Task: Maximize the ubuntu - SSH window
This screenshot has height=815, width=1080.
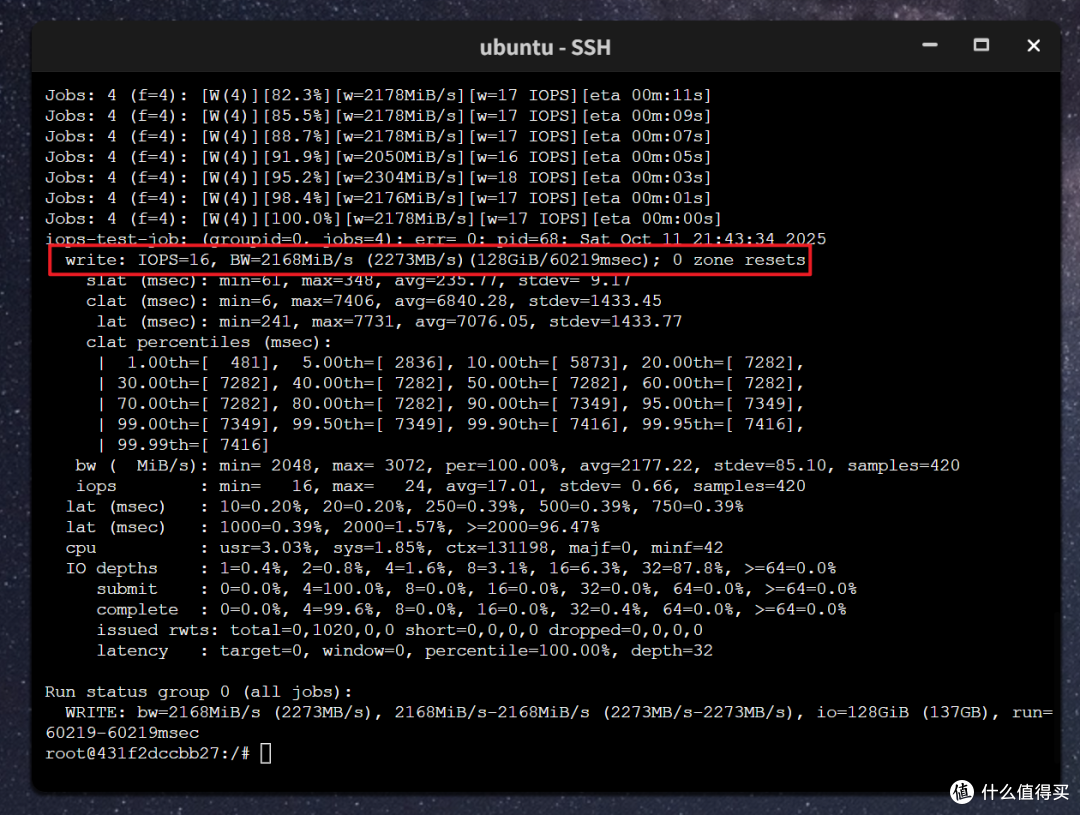Action: point(981,45)
